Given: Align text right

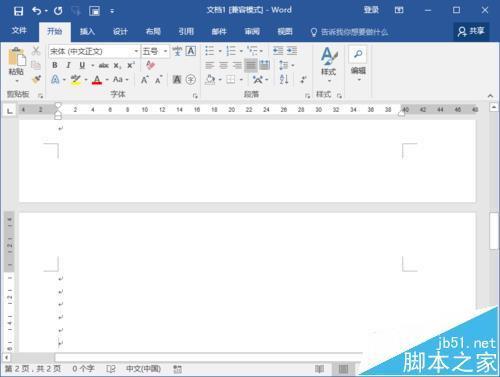Looking at the screenshot, I should (237, 65).
